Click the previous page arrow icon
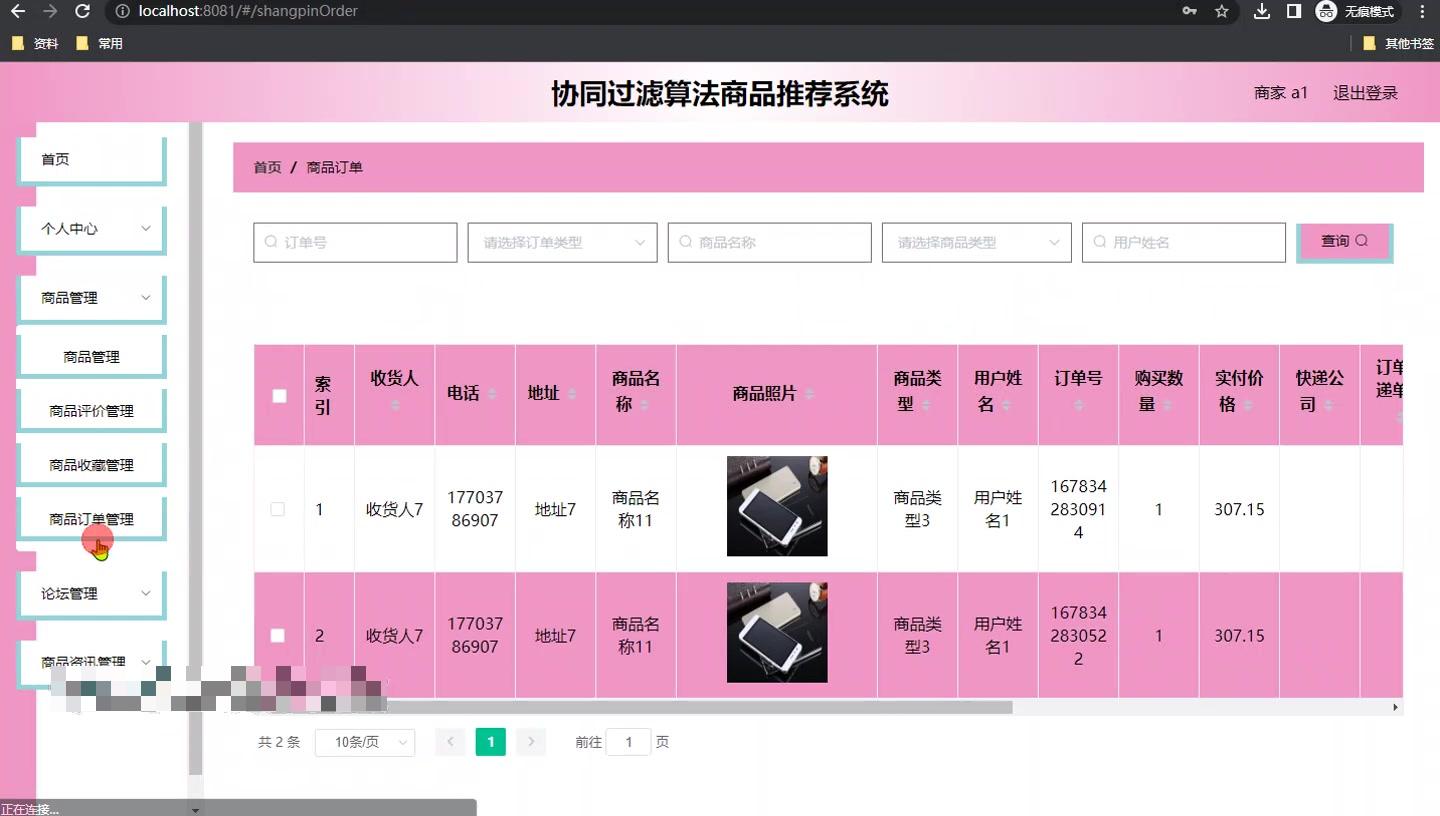Viewport: 1440px width, 816px height. coord(450,742)
